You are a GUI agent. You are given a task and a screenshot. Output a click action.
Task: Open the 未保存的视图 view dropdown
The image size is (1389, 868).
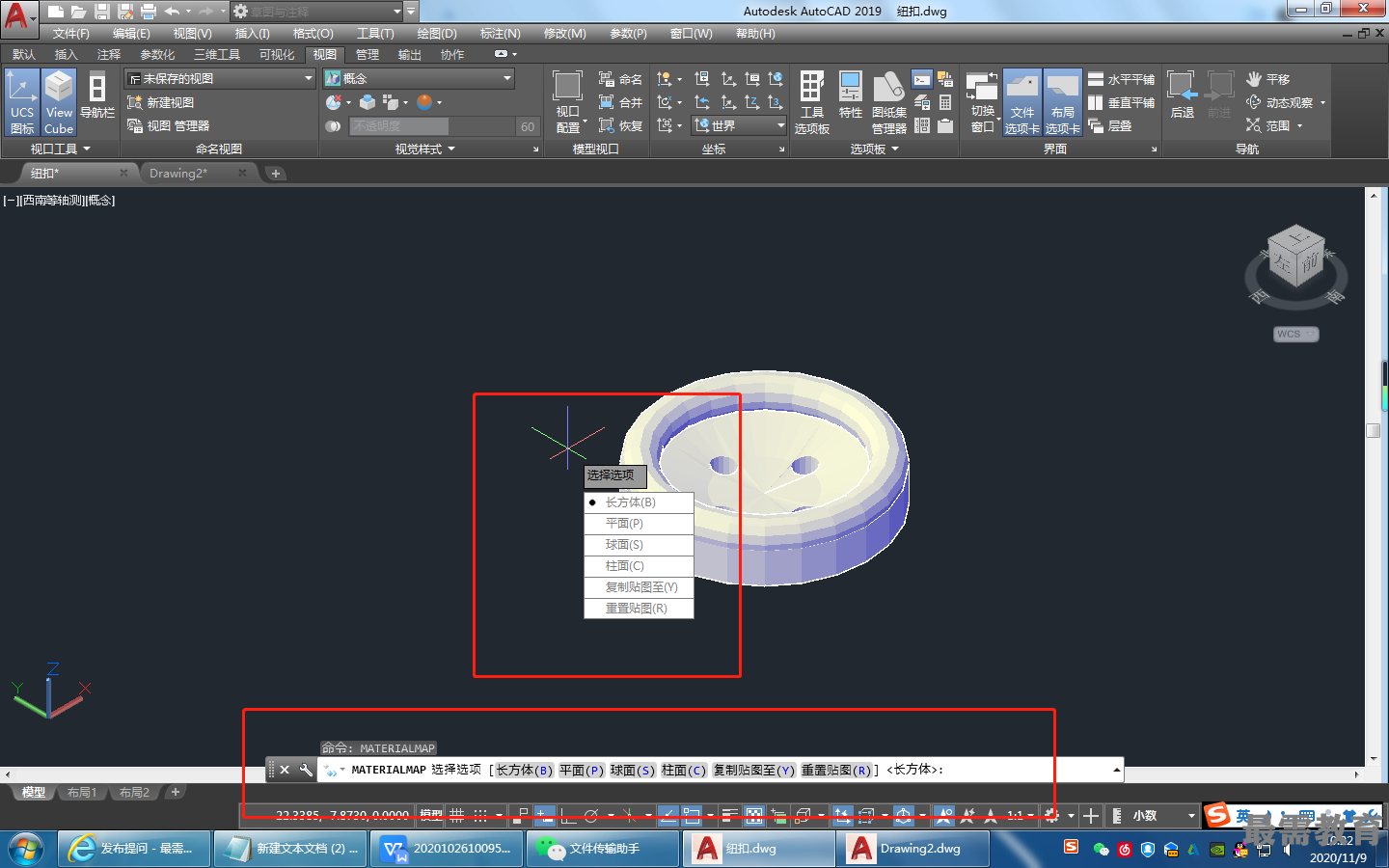[x=221, y=78]
